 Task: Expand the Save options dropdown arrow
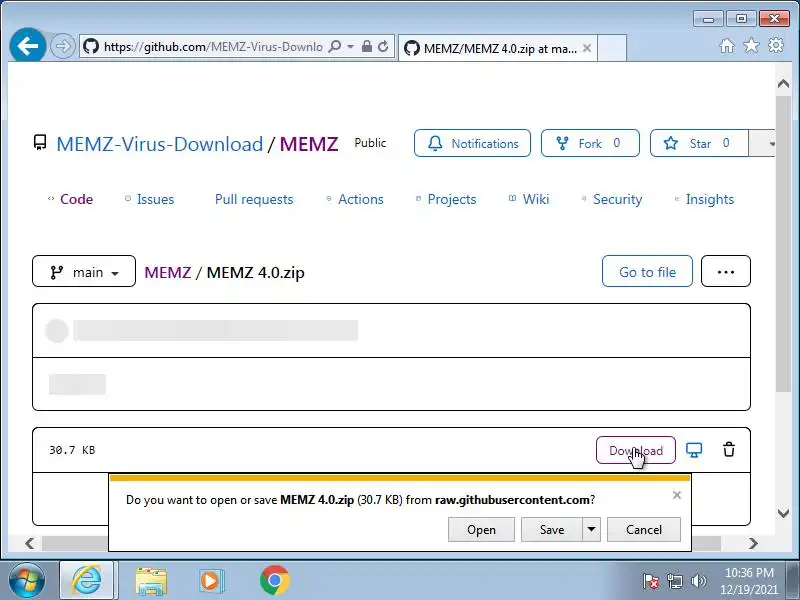[591, 530]
